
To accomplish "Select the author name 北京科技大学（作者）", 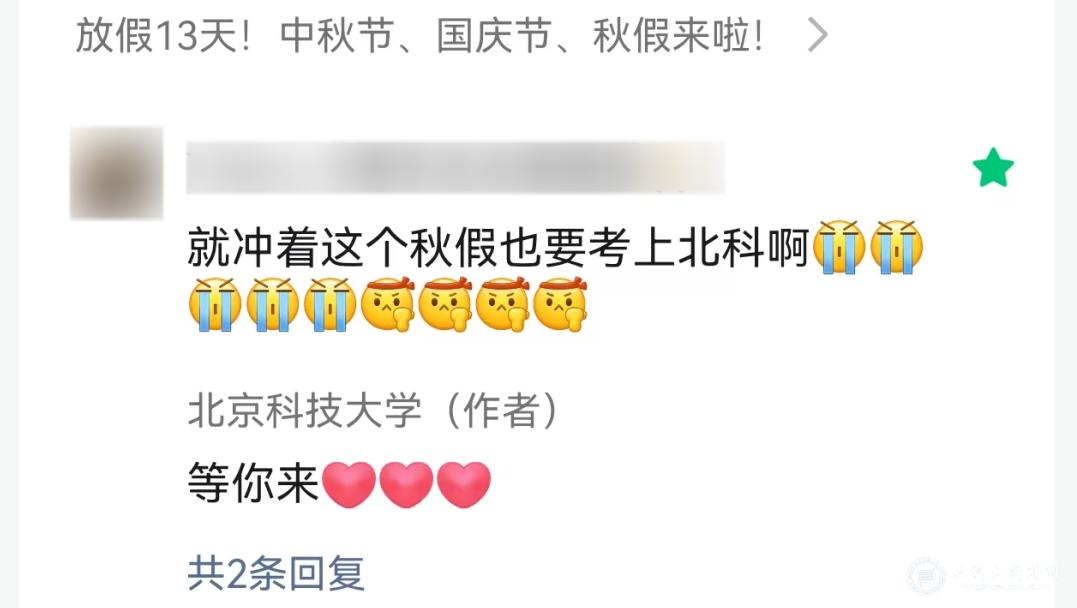I will coord(374,411).
